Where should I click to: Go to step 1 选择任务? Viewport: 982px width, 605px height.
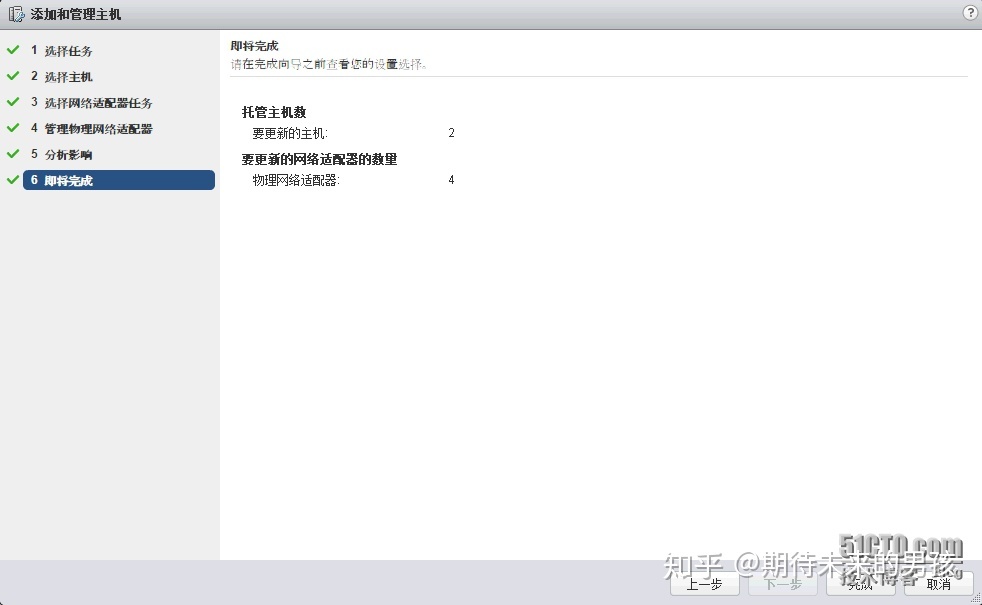point(61,51)
